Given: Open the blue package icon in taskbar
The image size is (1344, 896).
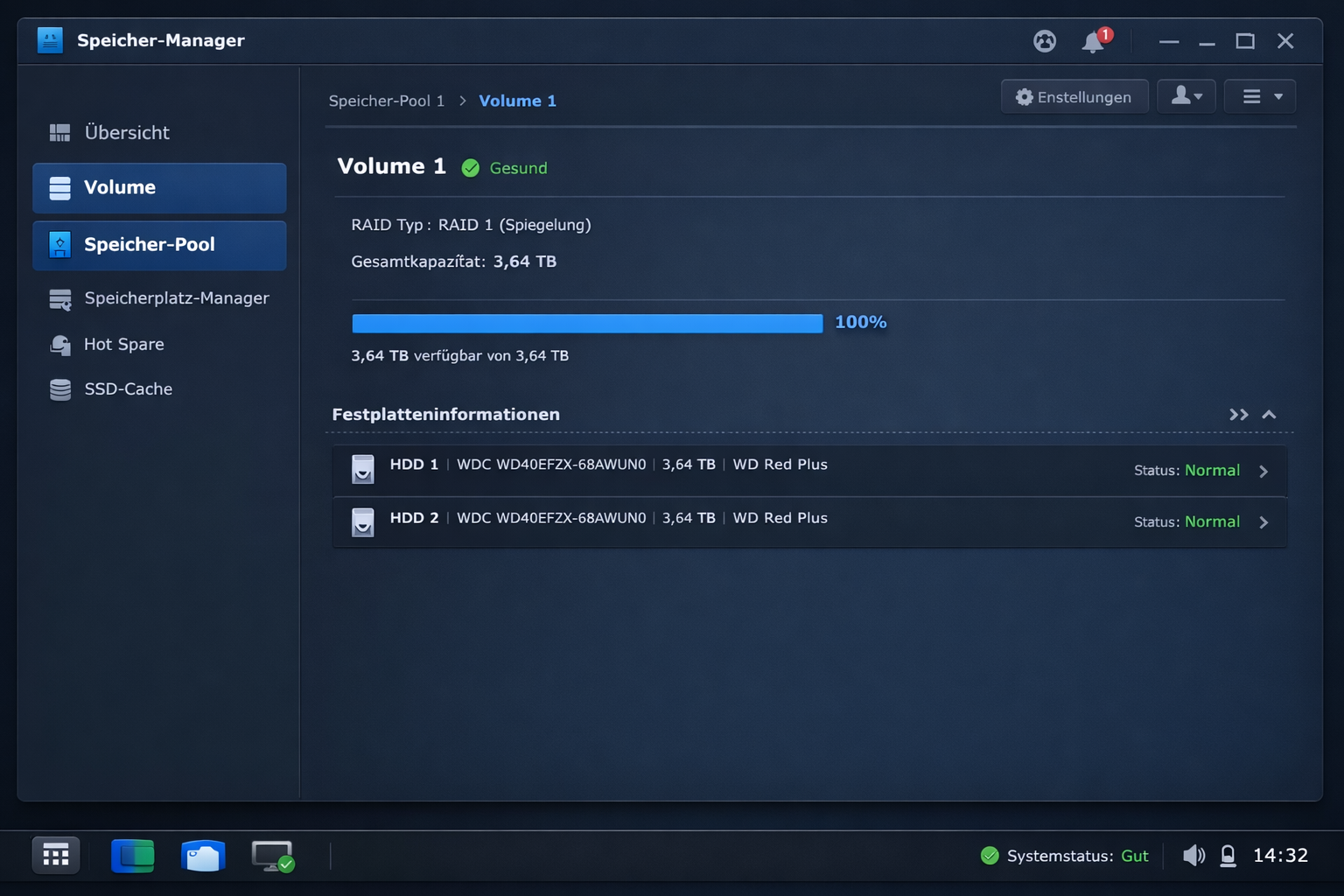Looking at the screenshot, I should [132, 855].
